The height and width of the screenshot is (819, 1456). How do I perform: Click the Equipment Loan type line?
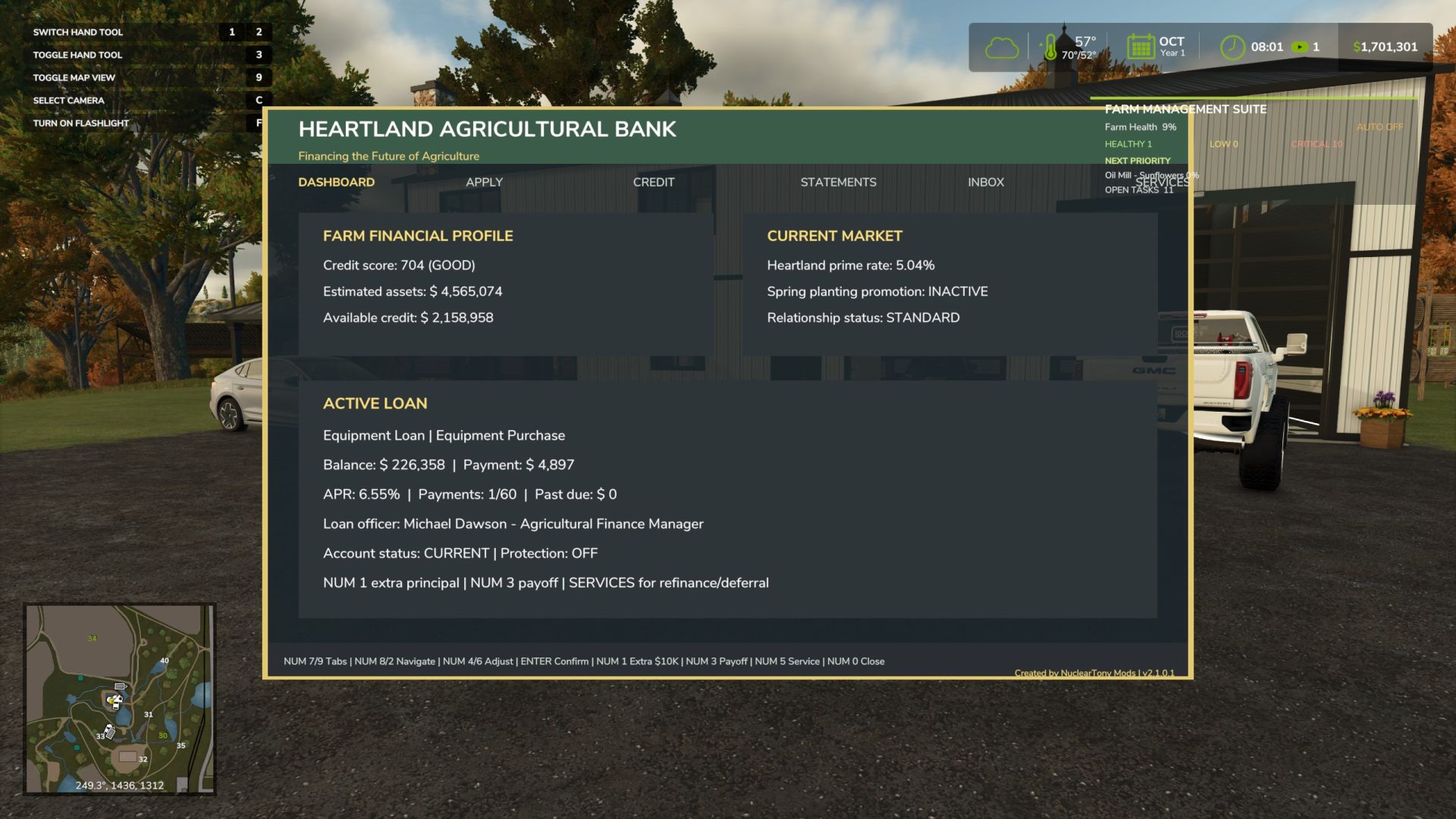[444, 435]
